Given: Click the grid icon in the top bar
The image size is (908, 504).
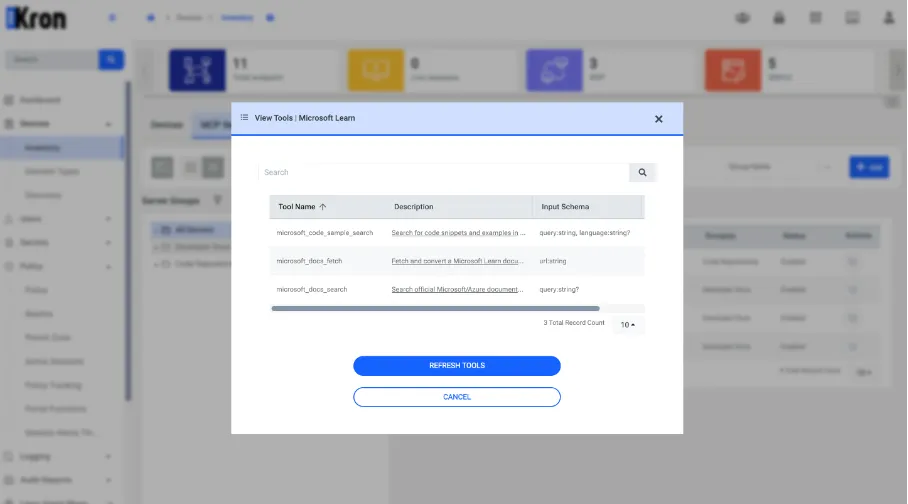Looking at the screenshot, I should [x=815, y=18].
